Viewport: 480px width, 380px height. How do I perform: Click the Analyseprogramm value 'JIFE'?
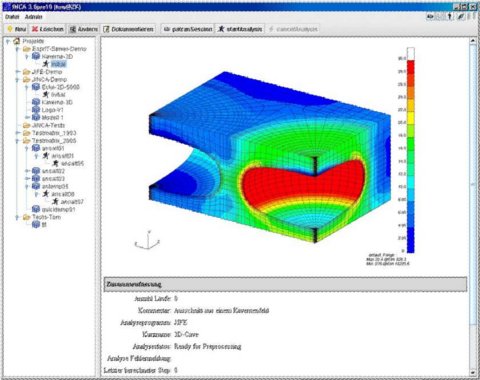coord(180,323)
